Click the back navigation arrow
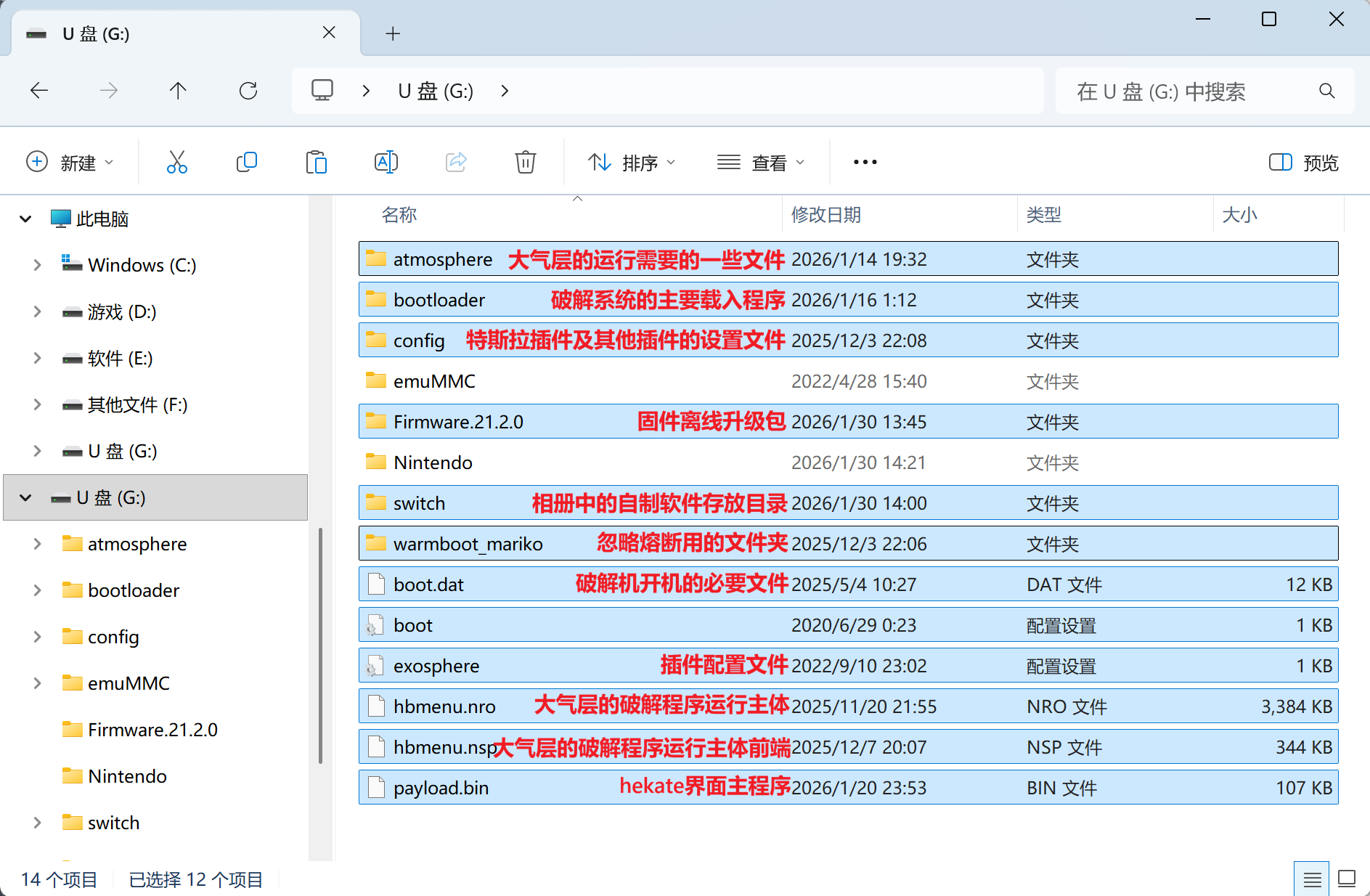 tap(39, 91)
